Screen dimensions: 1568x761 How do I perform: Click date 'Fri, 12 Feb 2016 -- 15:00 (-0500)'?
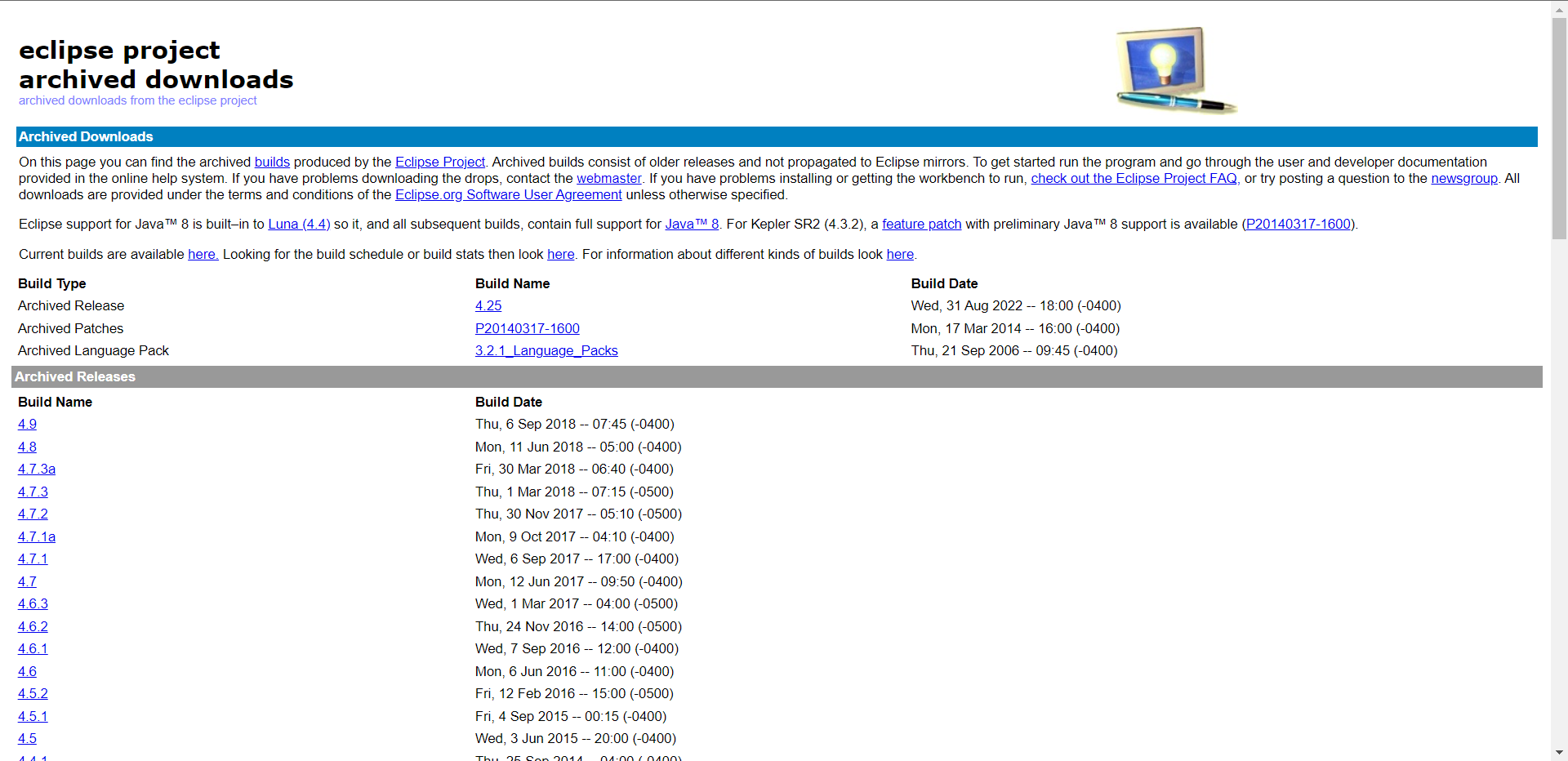(x=574, y=693)
